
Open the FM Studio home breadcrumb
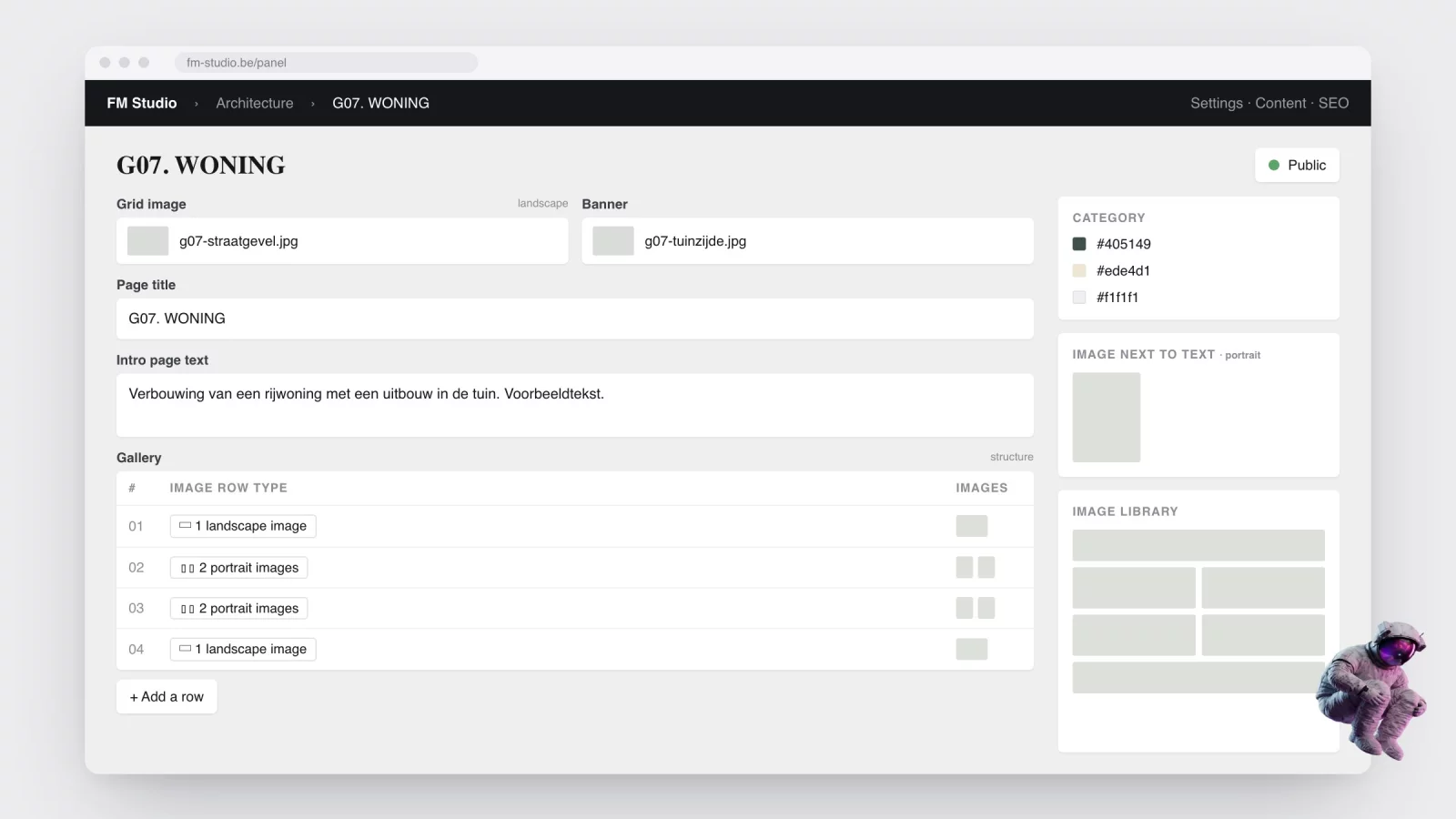[141, 103]
